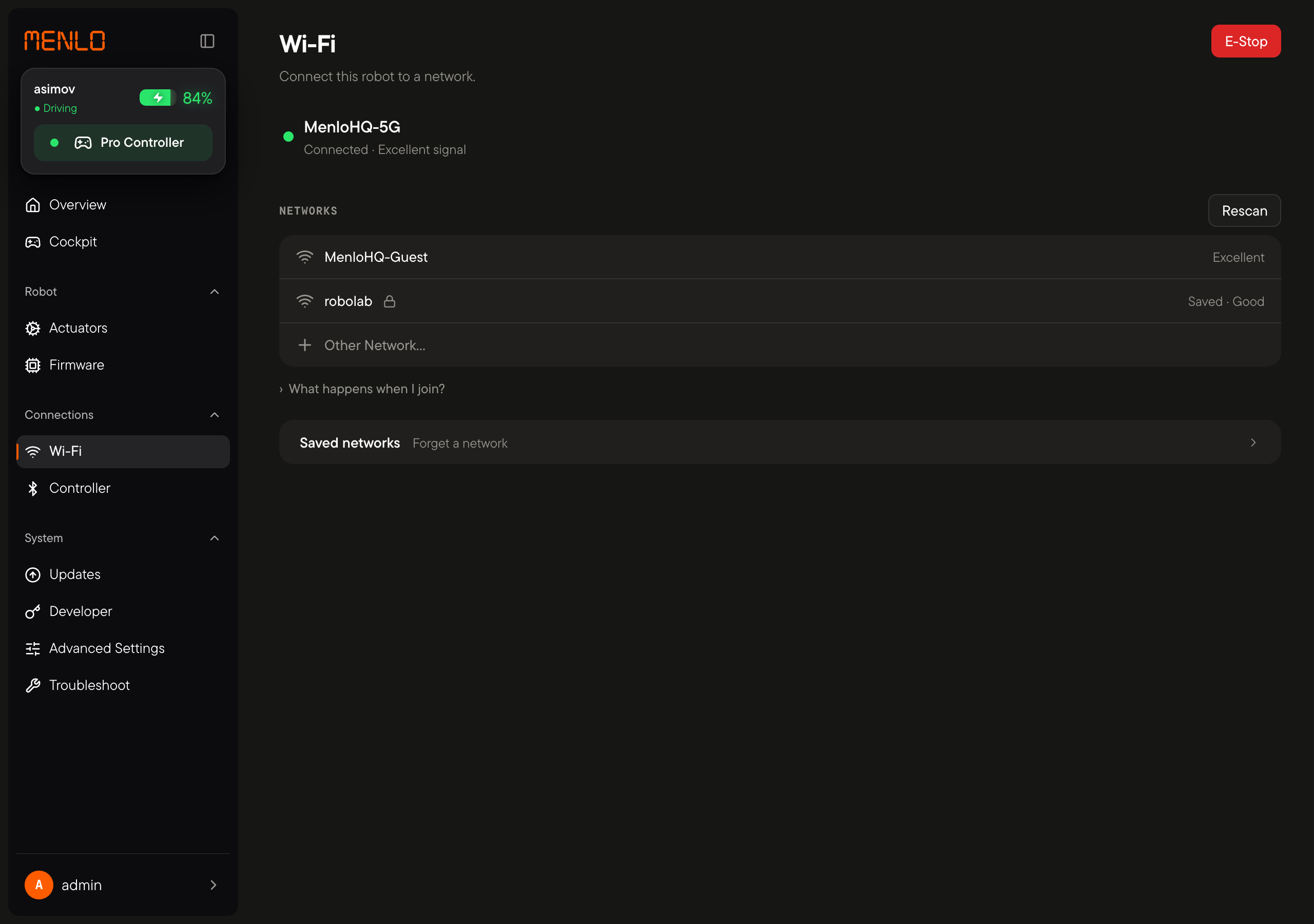Open Saved networks row

coord(780,442)
